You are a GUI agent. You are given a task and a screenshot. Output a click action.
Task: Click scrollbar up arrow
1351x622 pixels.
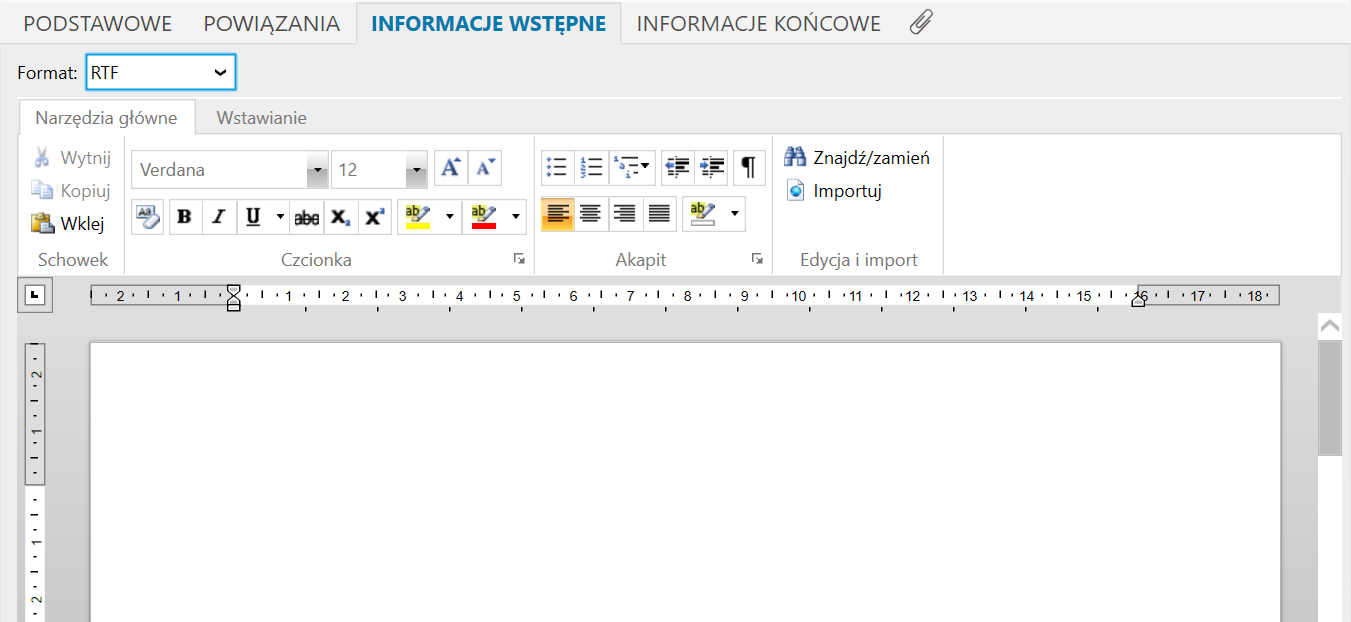1330,326
